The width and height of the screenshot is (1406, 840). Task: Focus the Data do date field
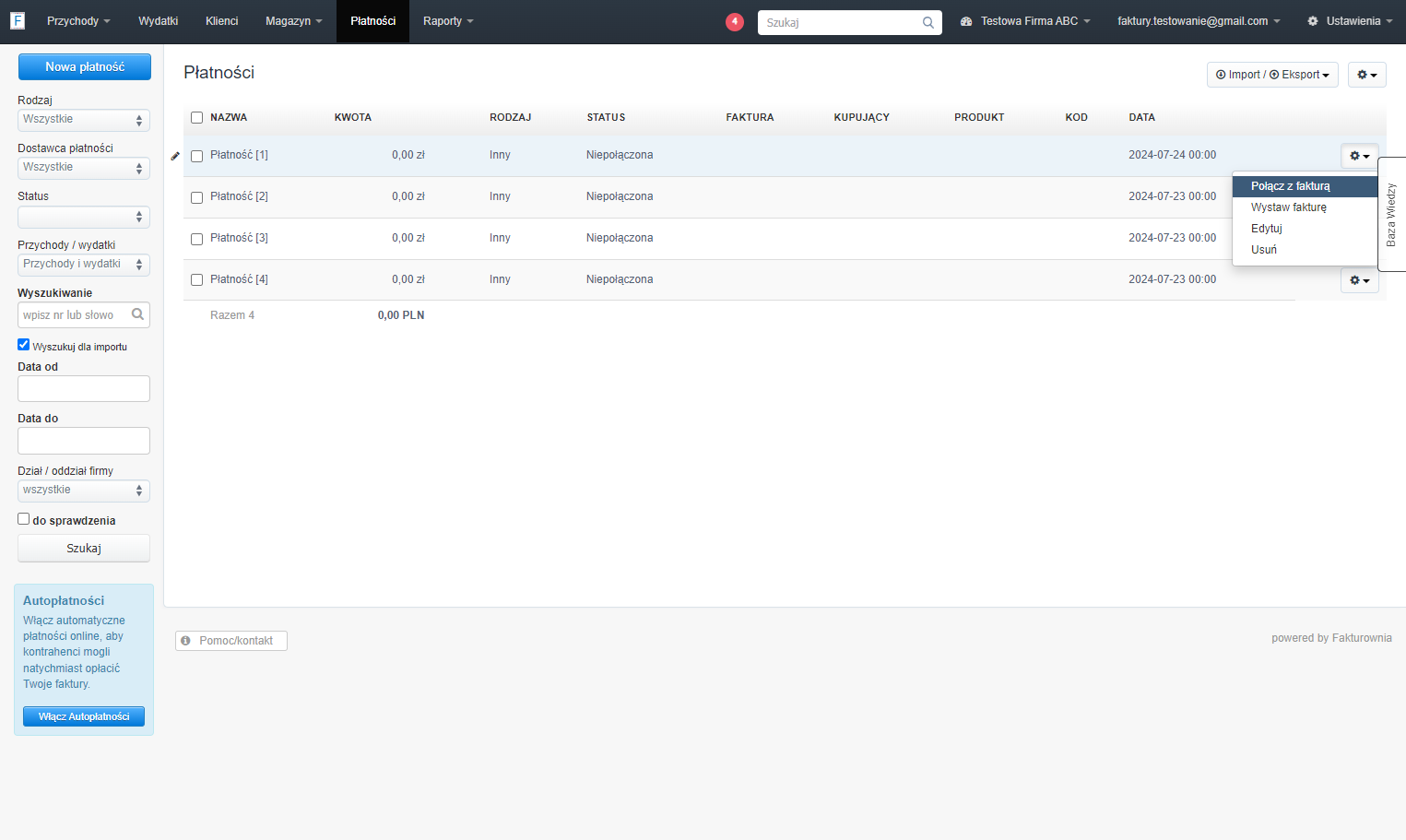84,441
